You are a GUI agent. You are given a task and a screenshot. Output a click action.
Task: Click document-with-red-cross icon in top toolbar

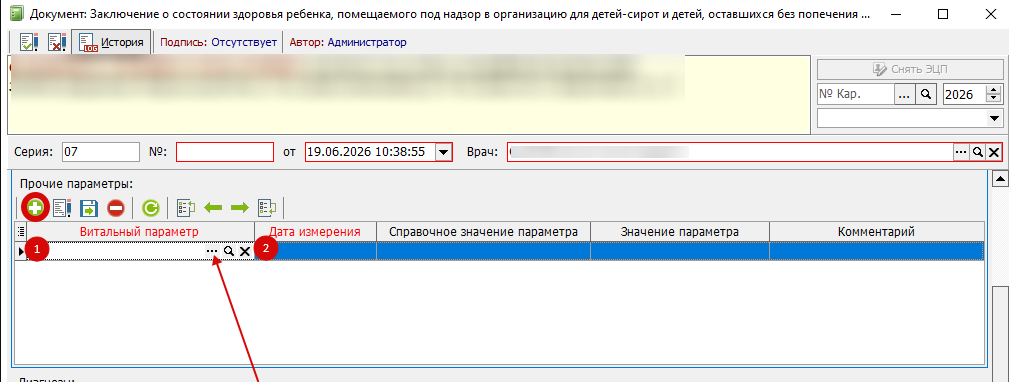pyautogui.click(x=57, y=43)
